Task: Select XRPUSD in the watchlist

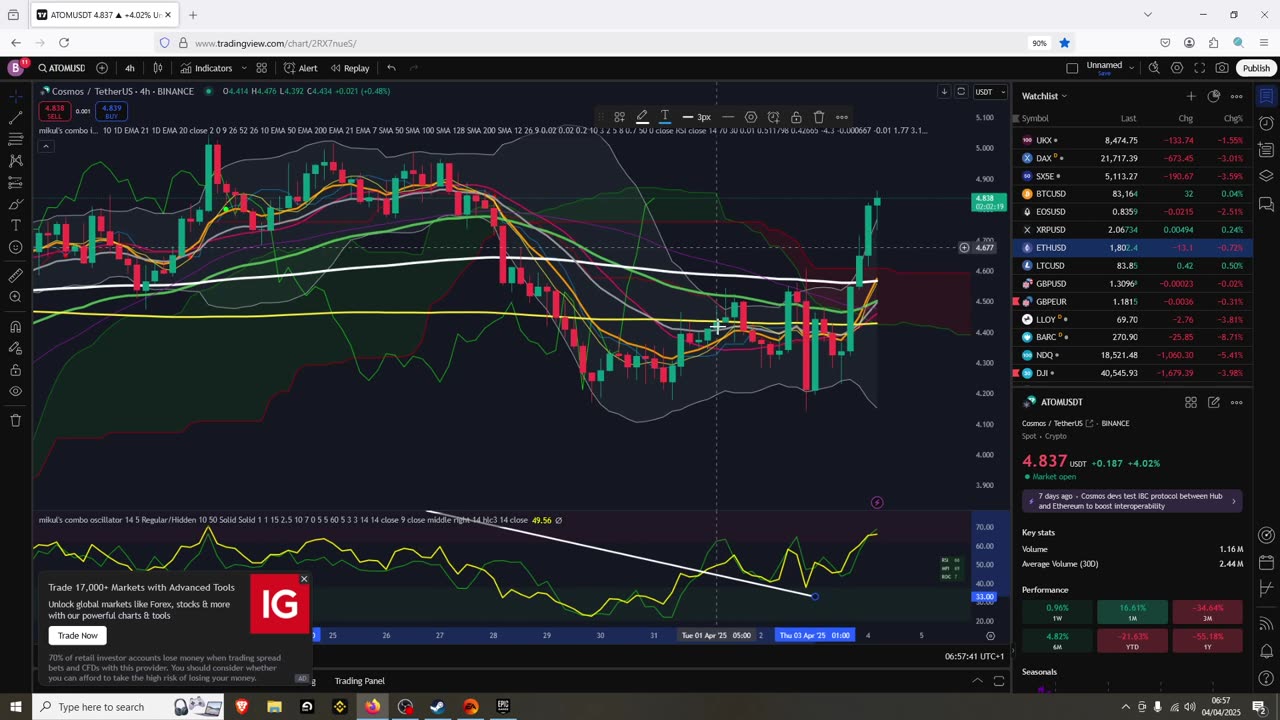Action: (x=1132, y=230)
